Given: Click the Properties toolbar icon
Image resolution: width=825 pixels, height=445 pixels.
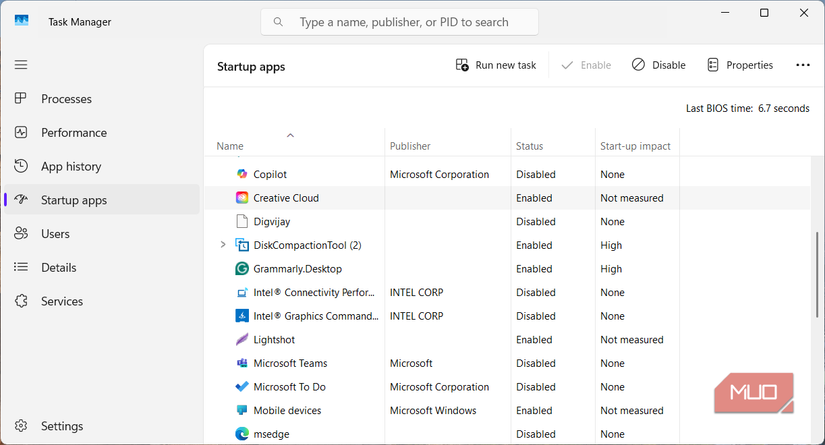Looking at the screenshot, I should 713,65.
